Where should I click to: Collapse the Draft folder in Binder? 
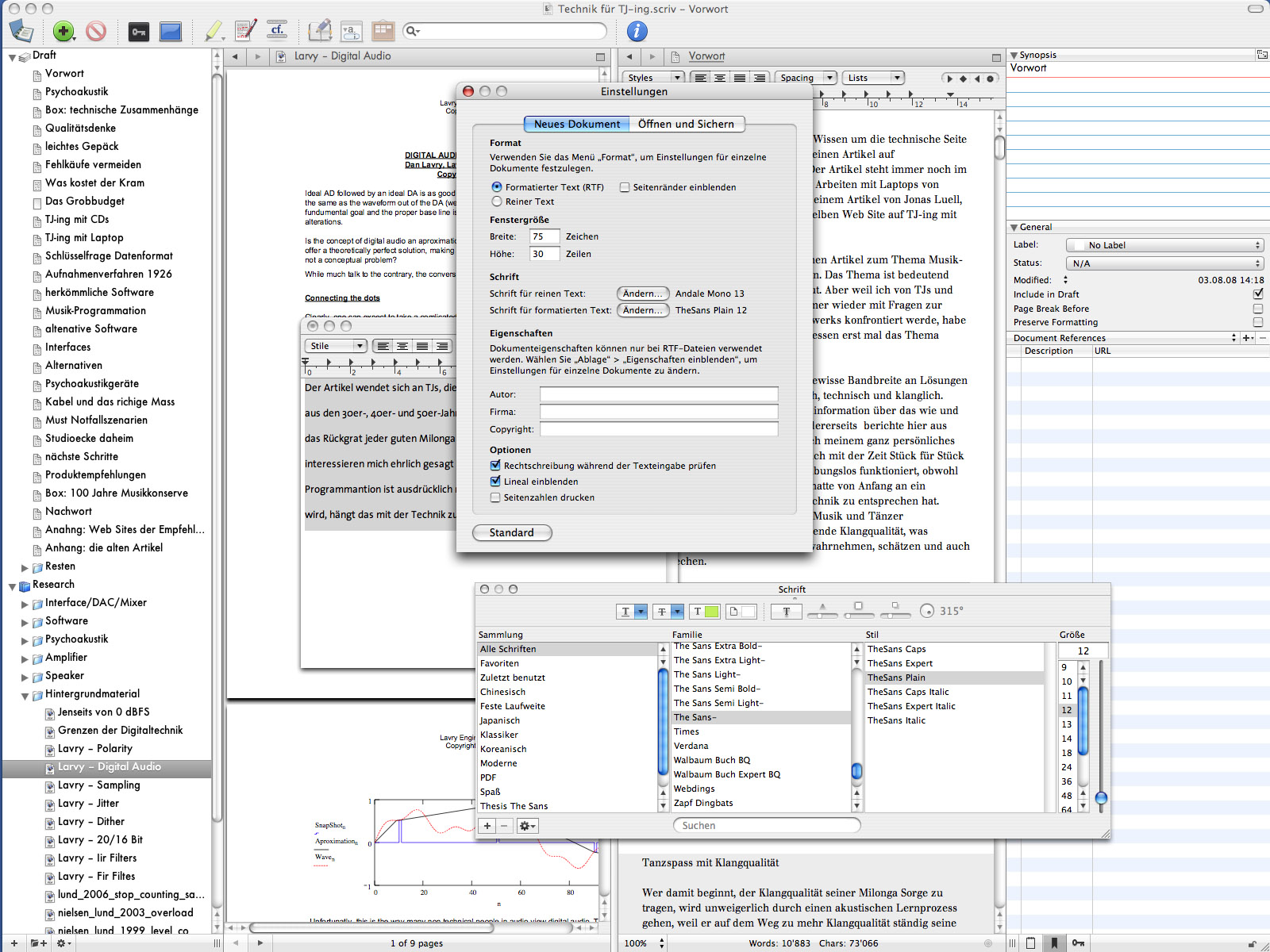[x=12, y=57]
